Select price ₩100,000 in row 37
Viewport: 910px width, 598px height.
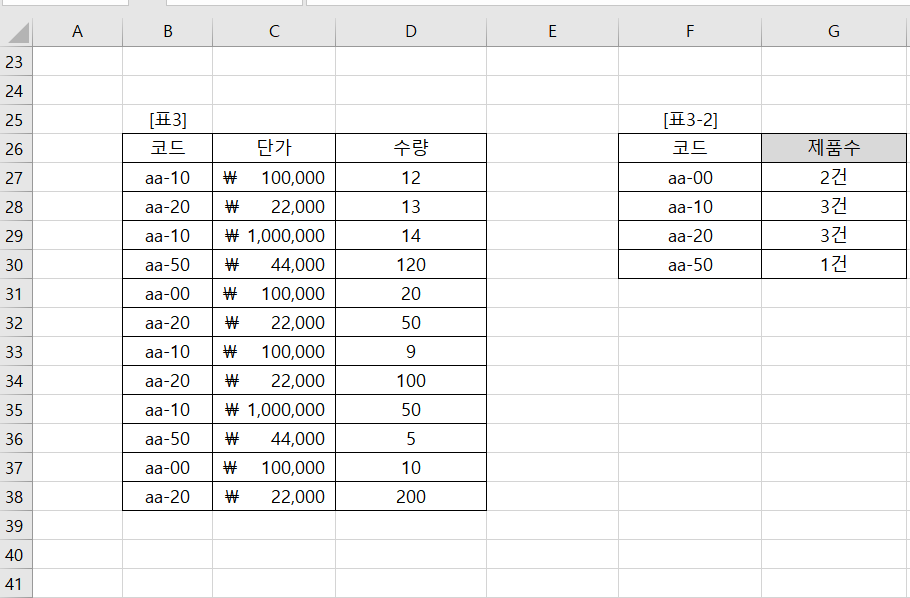274,468
